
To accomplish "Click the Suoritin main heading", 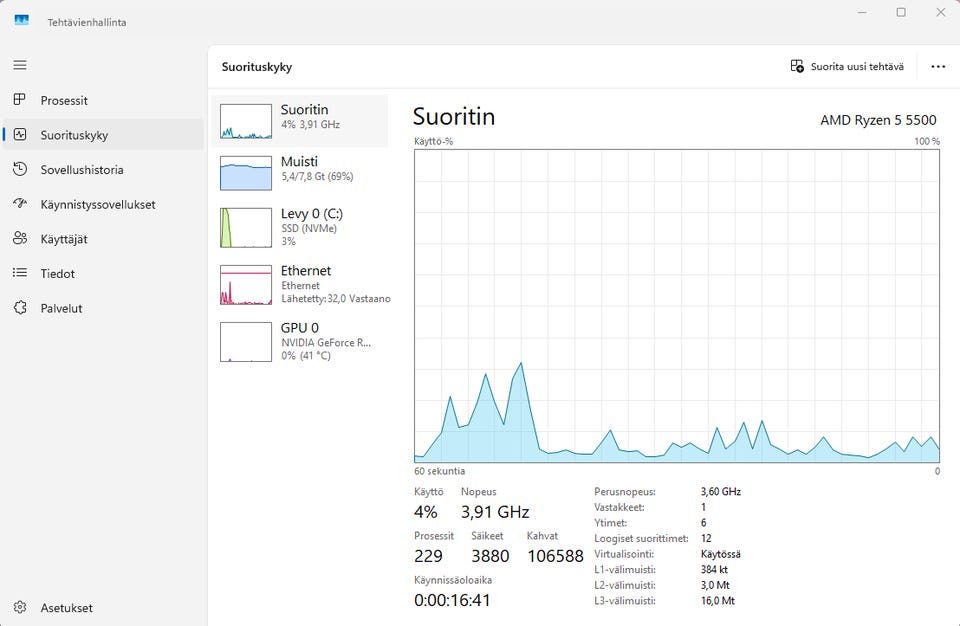I will [x=454, y=116].
